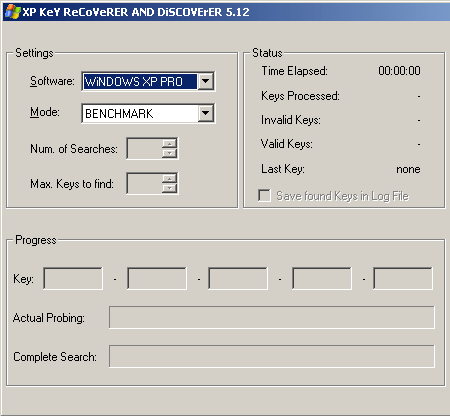Click the Max. Keys to find input field

(145, 183)
